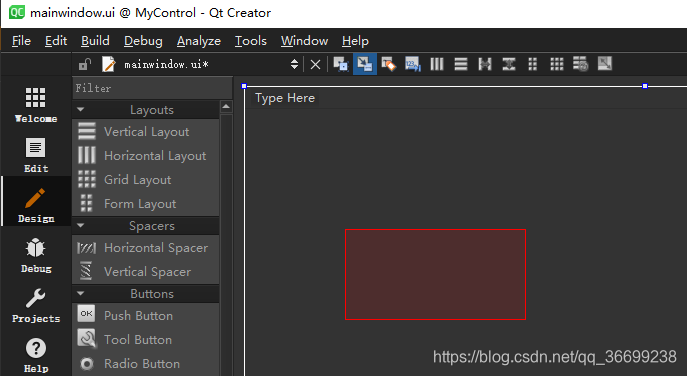Select Edit Tab Order mode icon
This screenshot has height=376, width=687.
(x=412, y=64)
